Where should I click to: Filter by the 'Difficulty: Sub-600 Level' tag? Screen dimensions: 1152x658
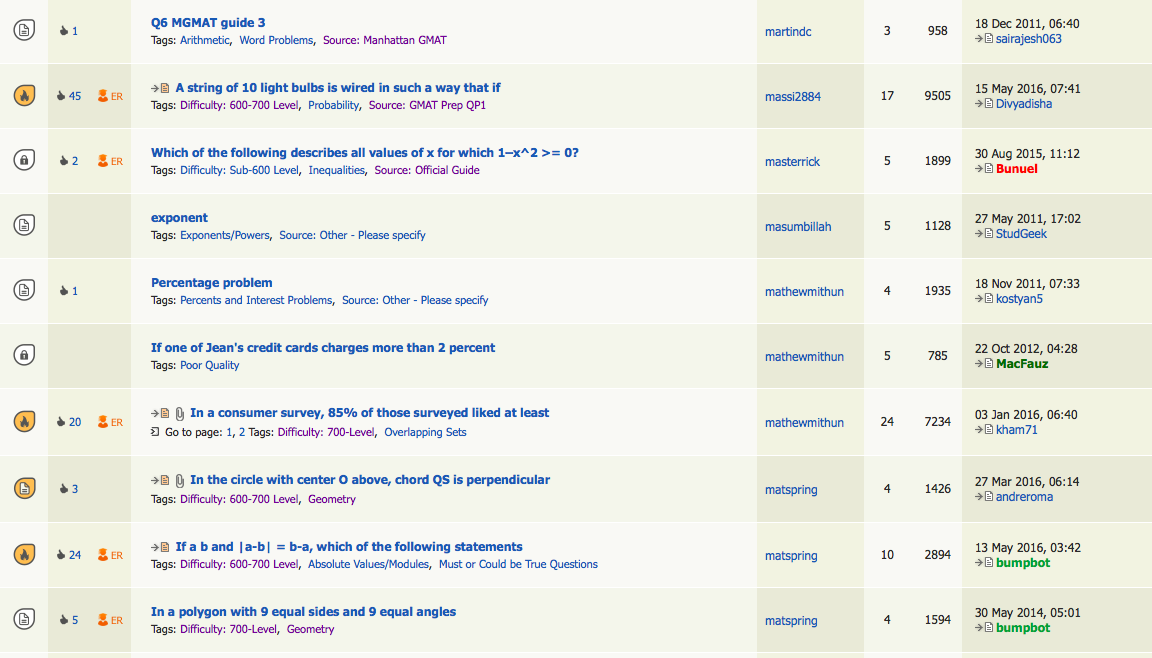(239, 170)
